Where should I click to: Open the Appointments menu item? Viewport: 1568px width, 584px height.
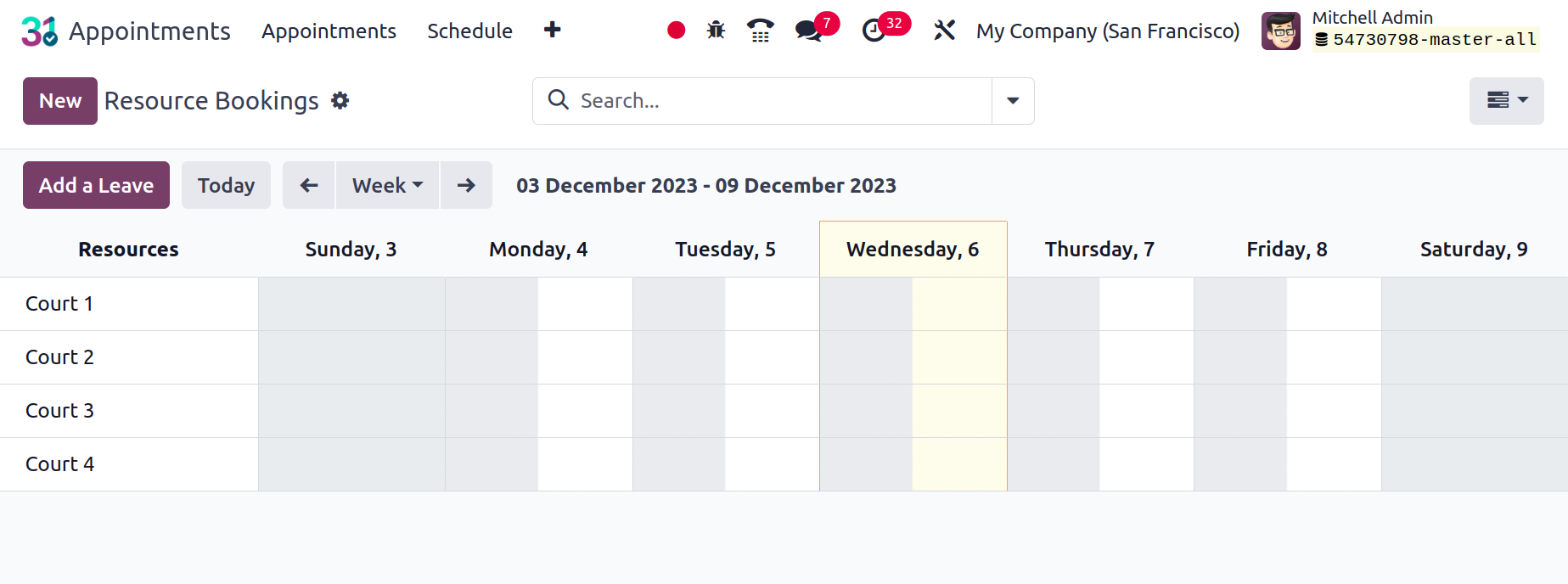(329, 31)
